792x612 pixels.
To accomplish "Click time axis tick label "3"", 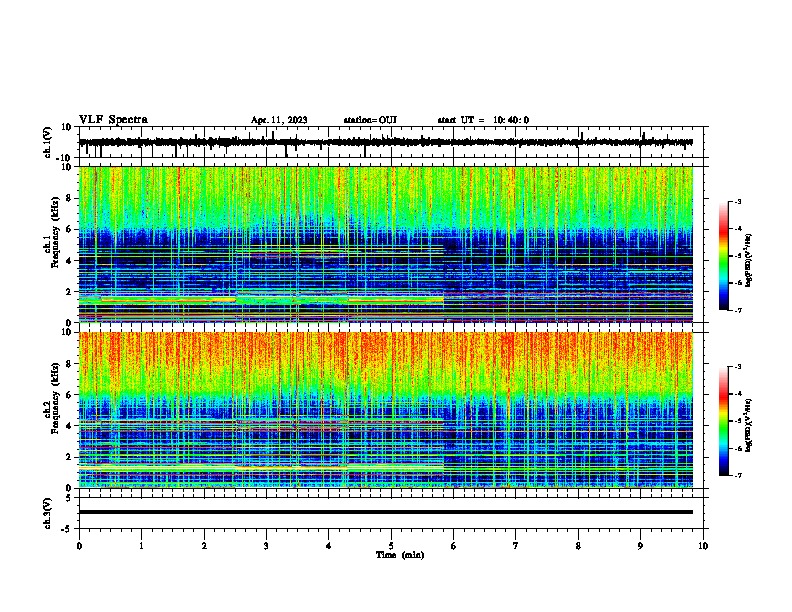I will pos(266,546).
